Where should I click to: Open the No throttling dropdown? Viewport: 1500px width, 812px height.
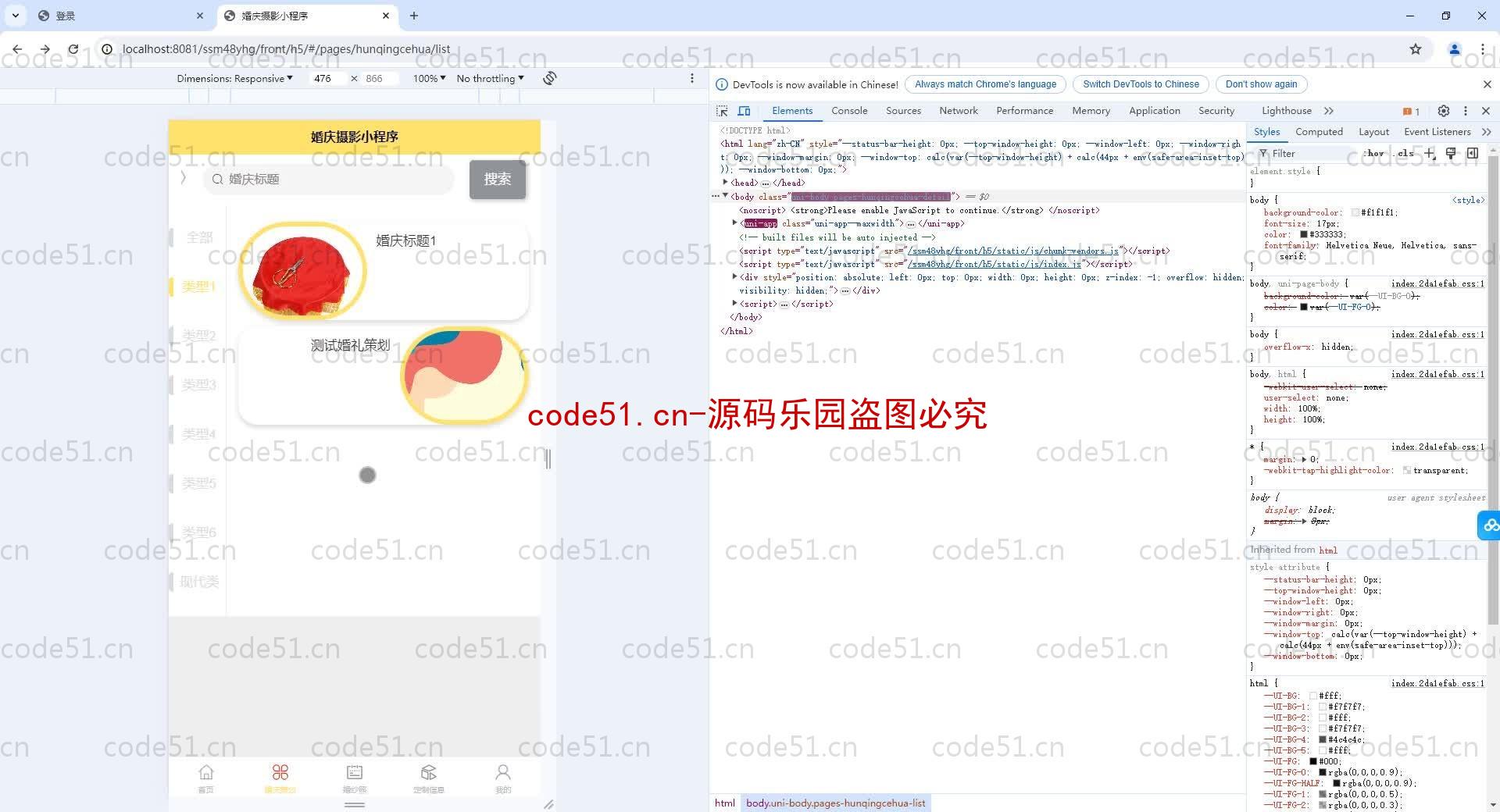490,78
